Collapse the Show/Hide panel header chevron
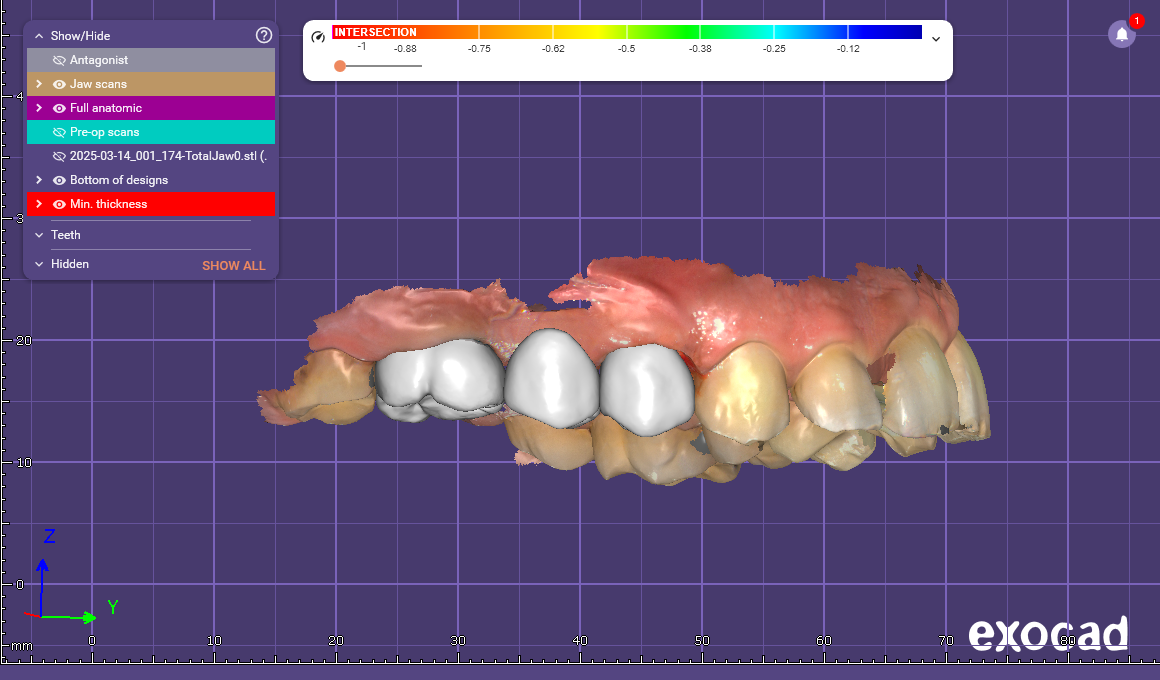The image size is (1160, 680). [x=39, y=36]
